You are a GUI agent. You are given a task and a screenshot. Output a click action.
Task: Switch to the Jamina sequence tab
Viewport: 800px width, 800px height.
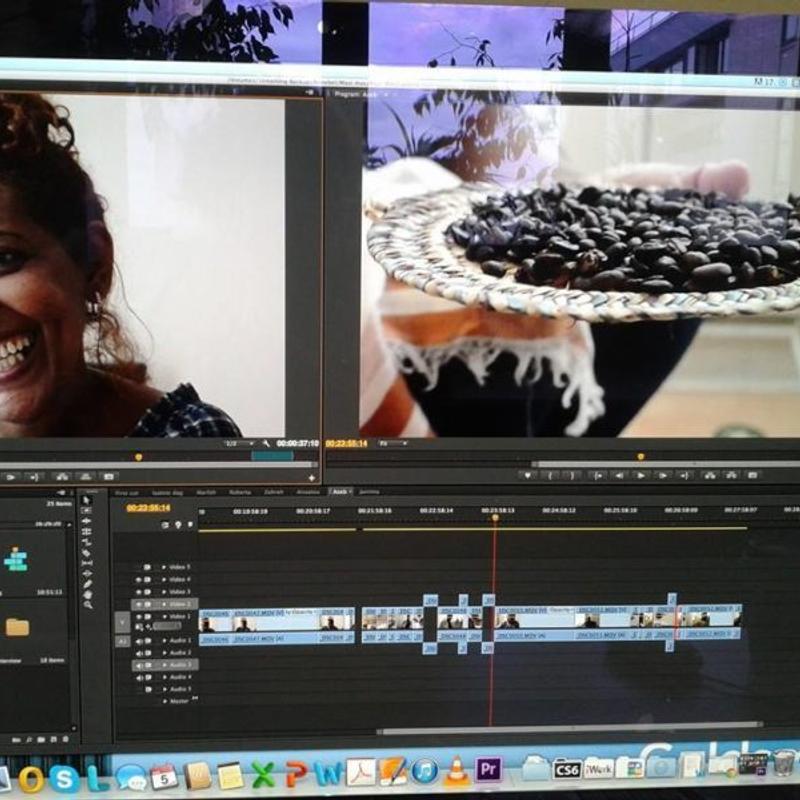click(x=369, y=492)
